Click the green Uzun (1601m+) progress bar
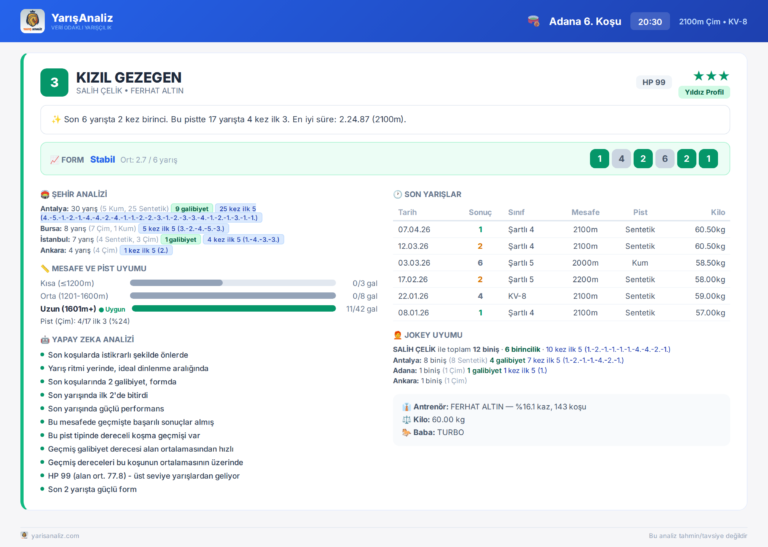768x547 pixels. [x=234, y=309]
